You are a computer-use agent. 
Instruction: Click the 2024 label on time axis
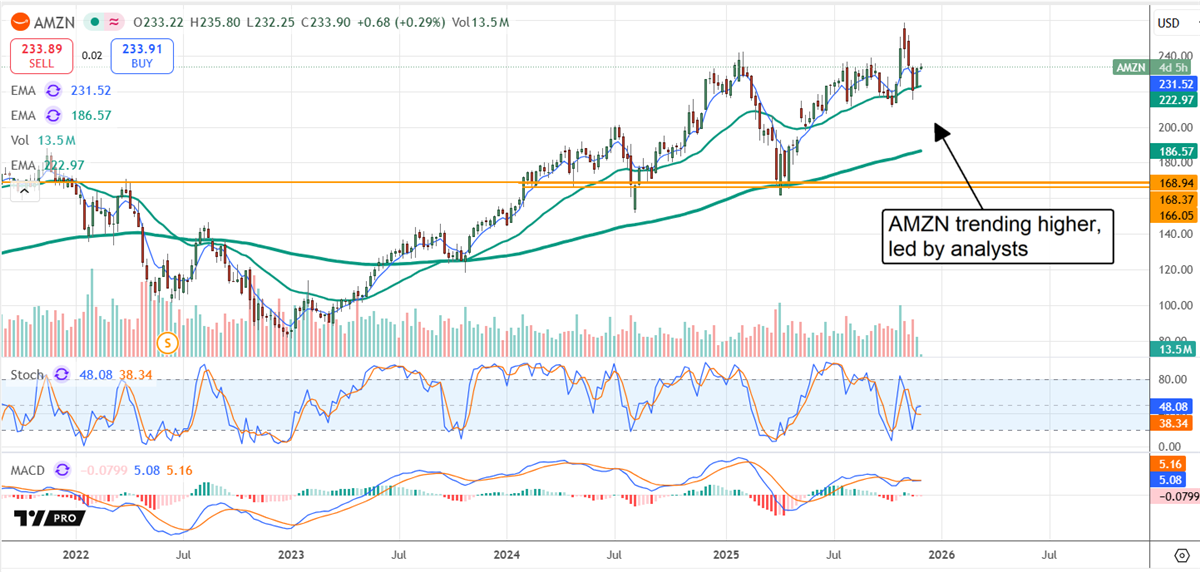point(507,553)
